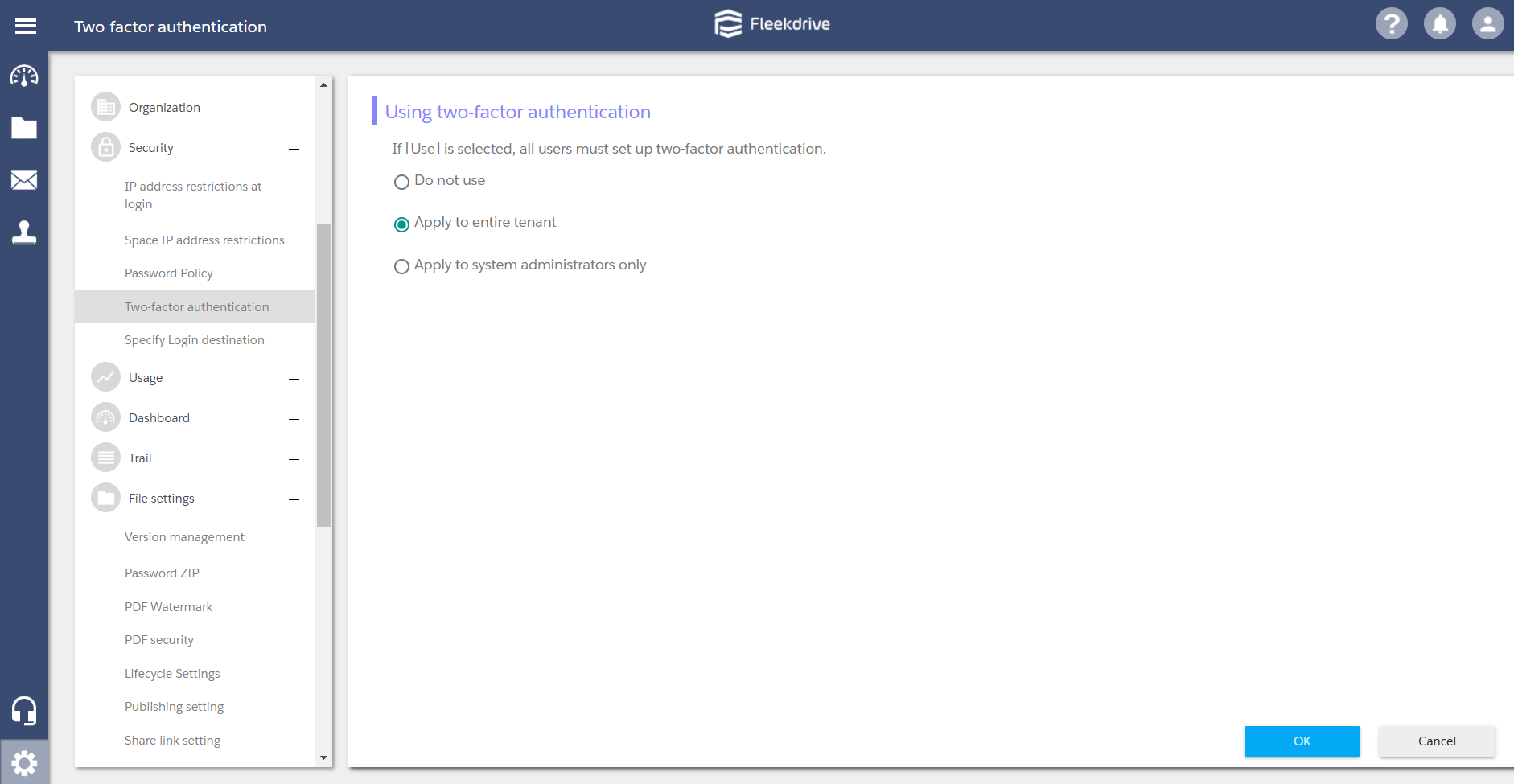Open the files folder icon in left rail
1514x784 pixels.
click(24, 128)
